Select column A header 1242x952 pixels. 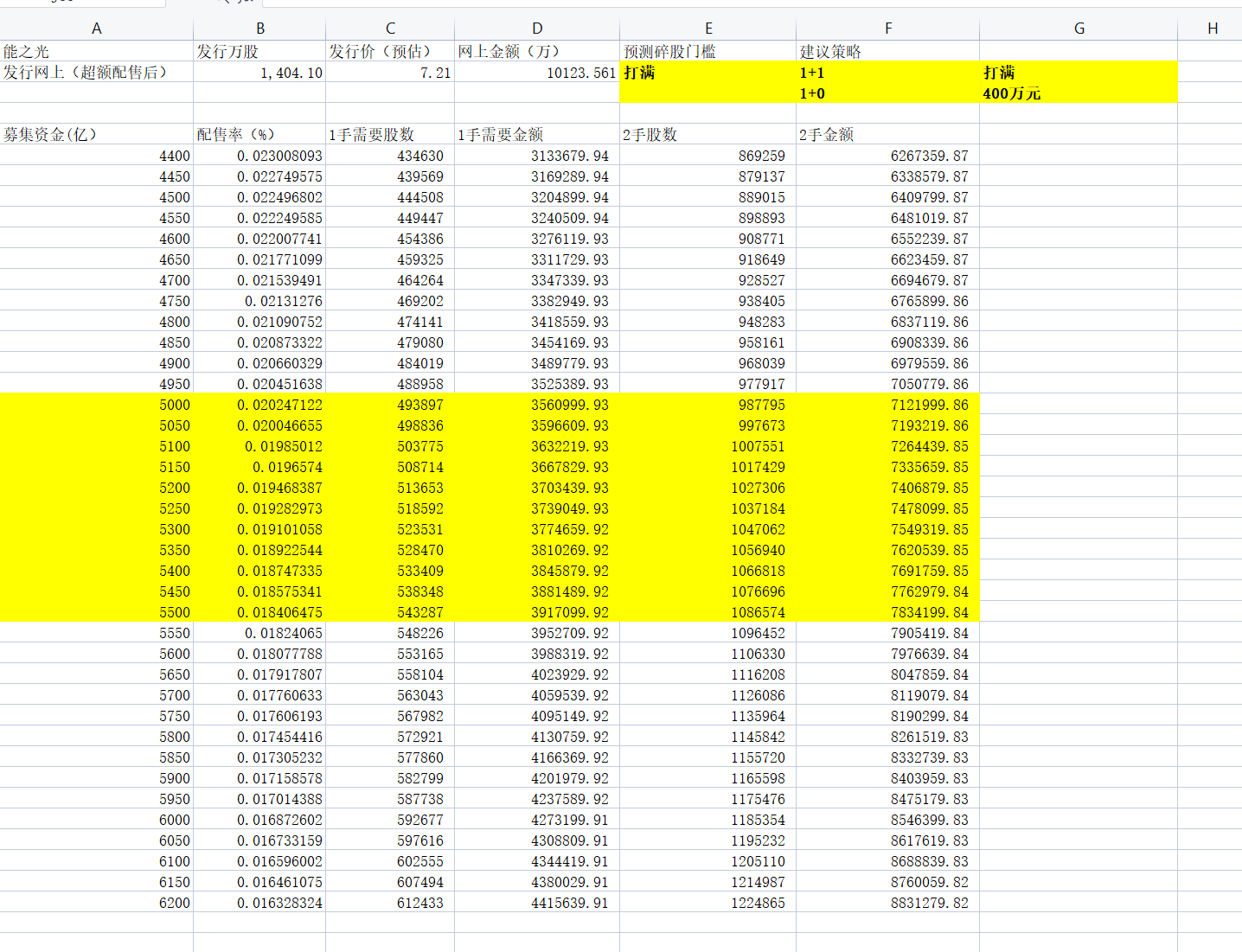(x=96, y=29)
